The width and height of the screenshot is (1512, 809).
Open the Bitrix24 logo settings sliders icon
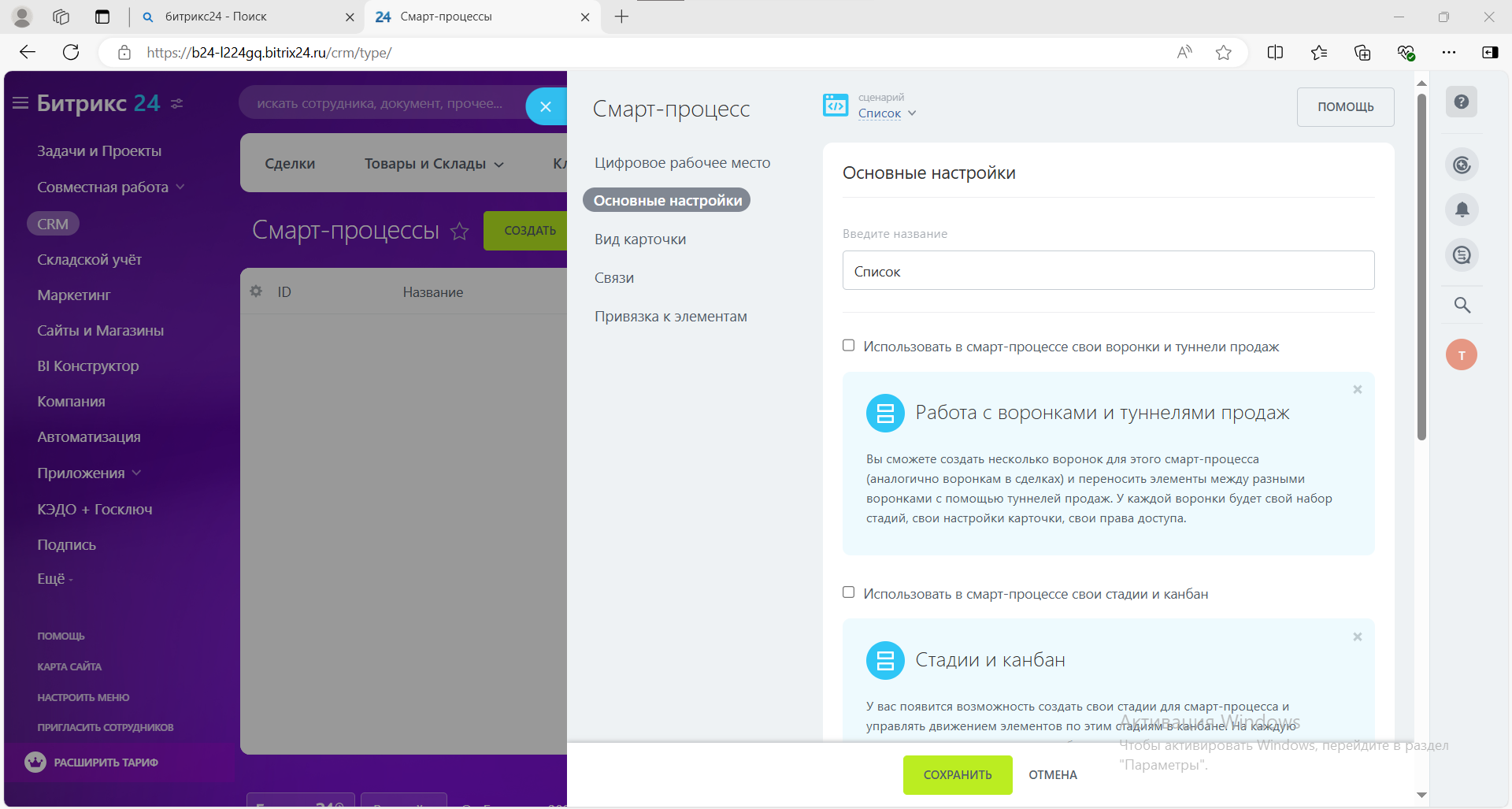point(177,103)
